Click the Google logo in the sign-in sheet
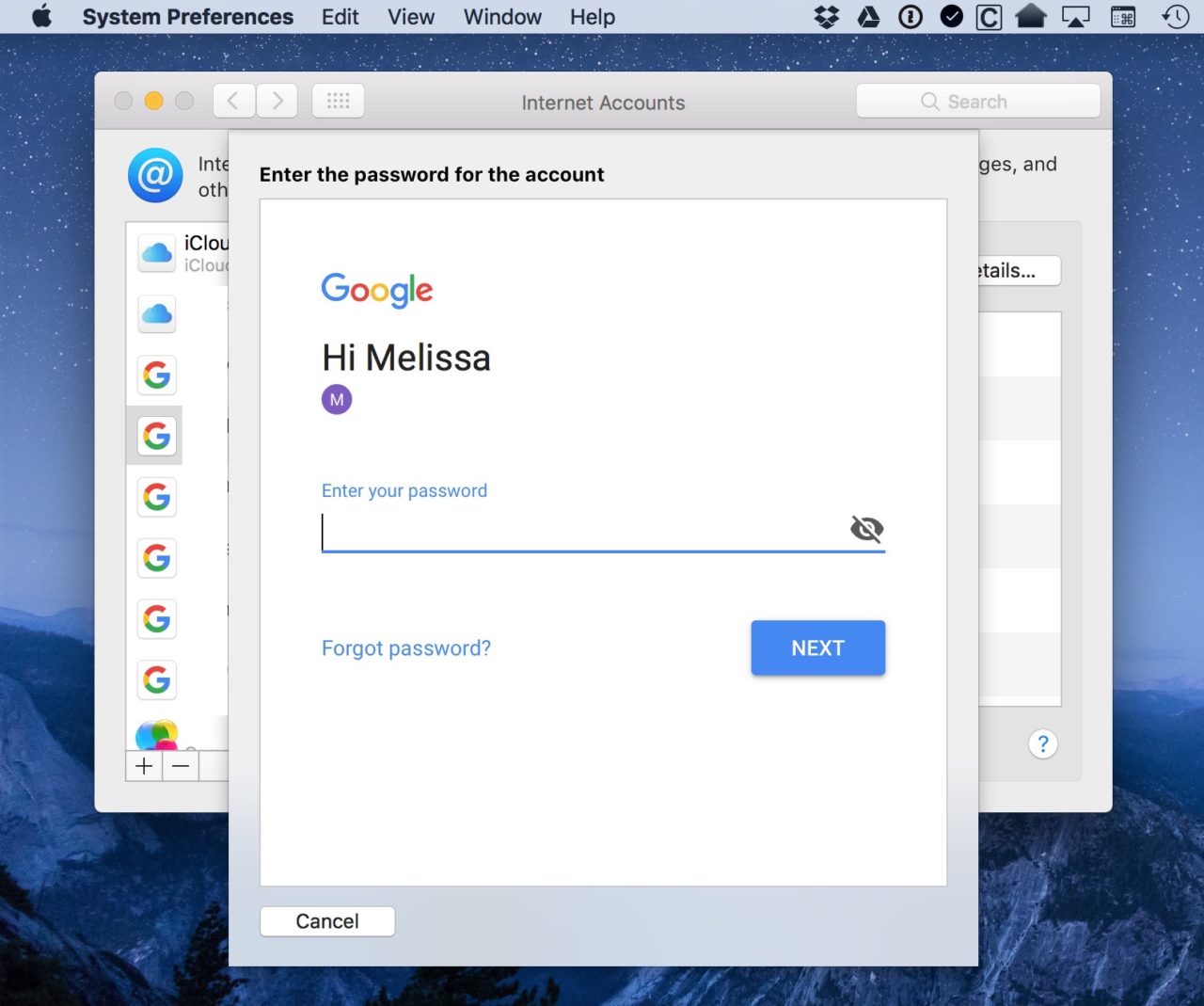The width and height of the screenshot is (1204, 1006). [377, 290]
